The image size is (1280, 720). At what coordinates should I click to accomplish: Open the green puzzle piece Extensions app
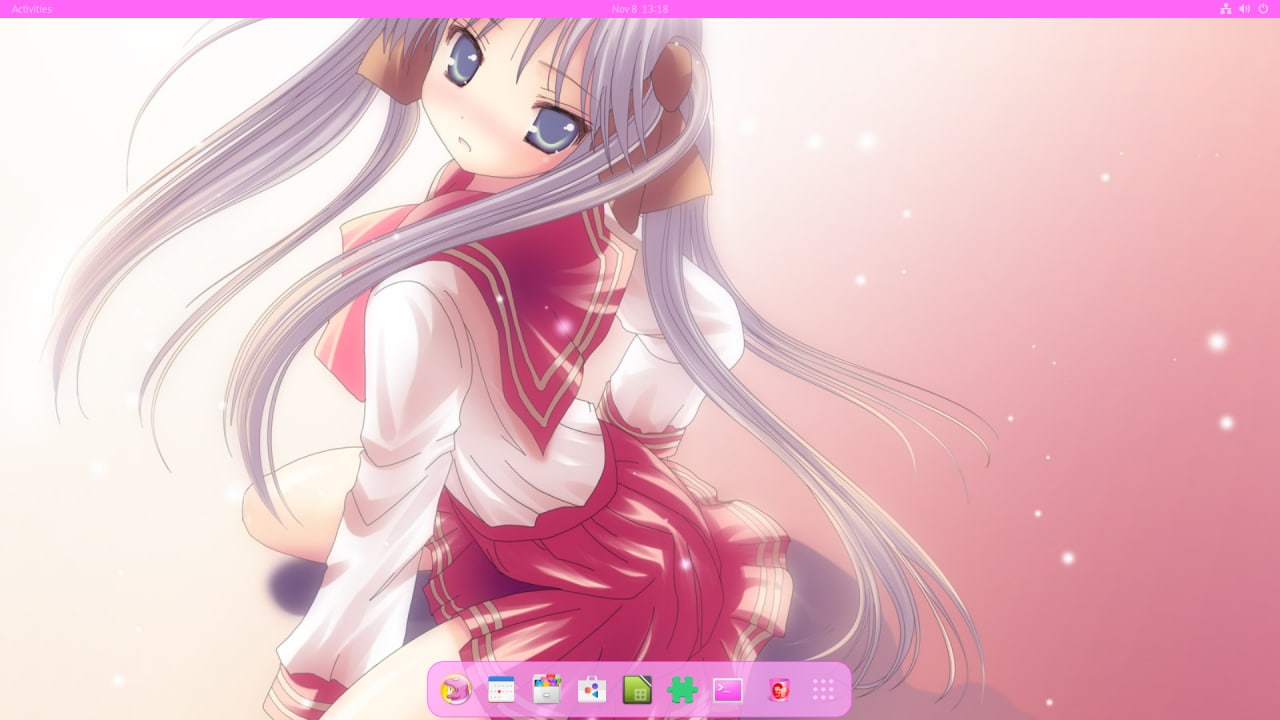682,689
